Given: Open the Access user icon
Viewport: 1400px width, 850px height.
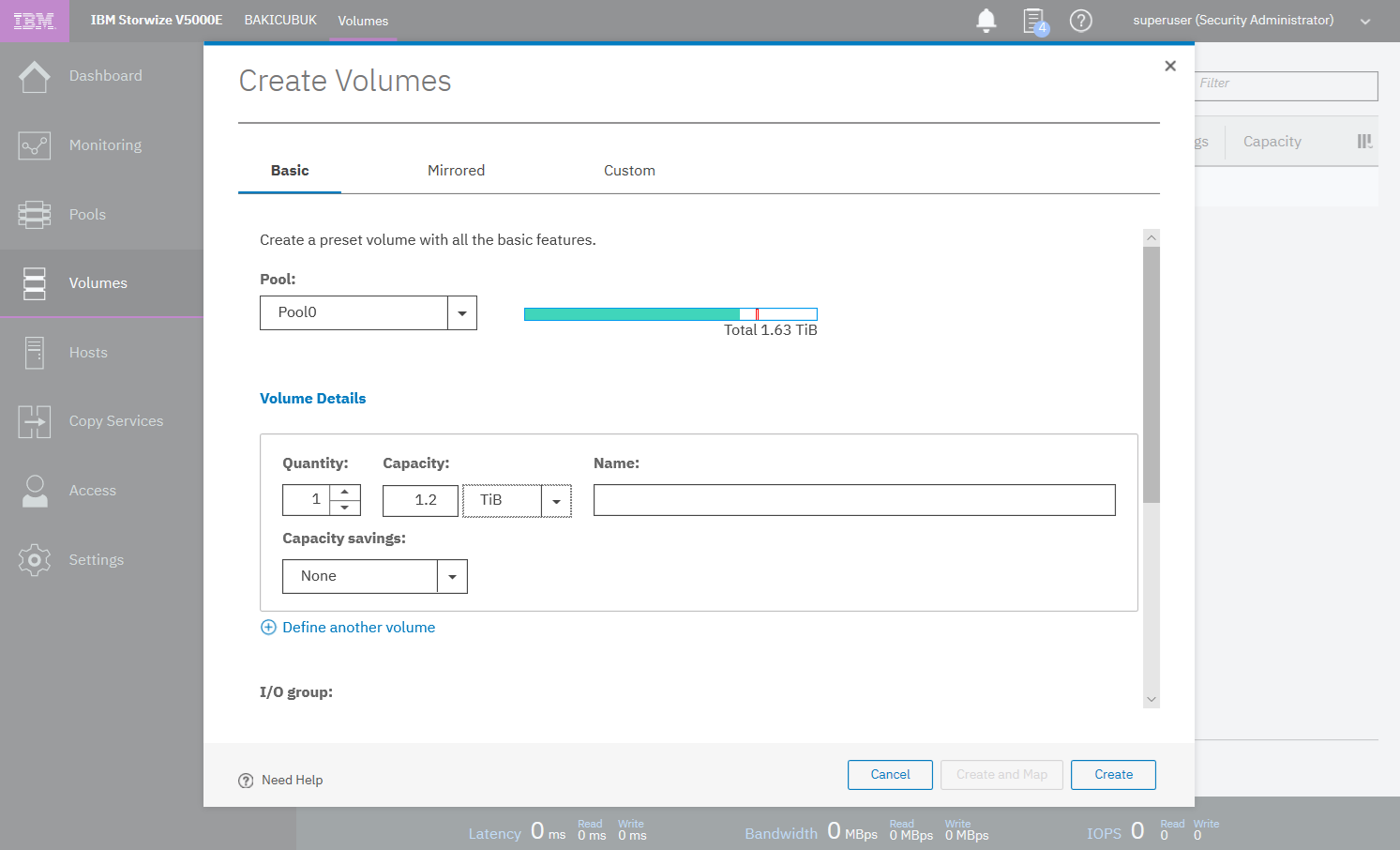Looking at the screenshot, I should 35,491.
